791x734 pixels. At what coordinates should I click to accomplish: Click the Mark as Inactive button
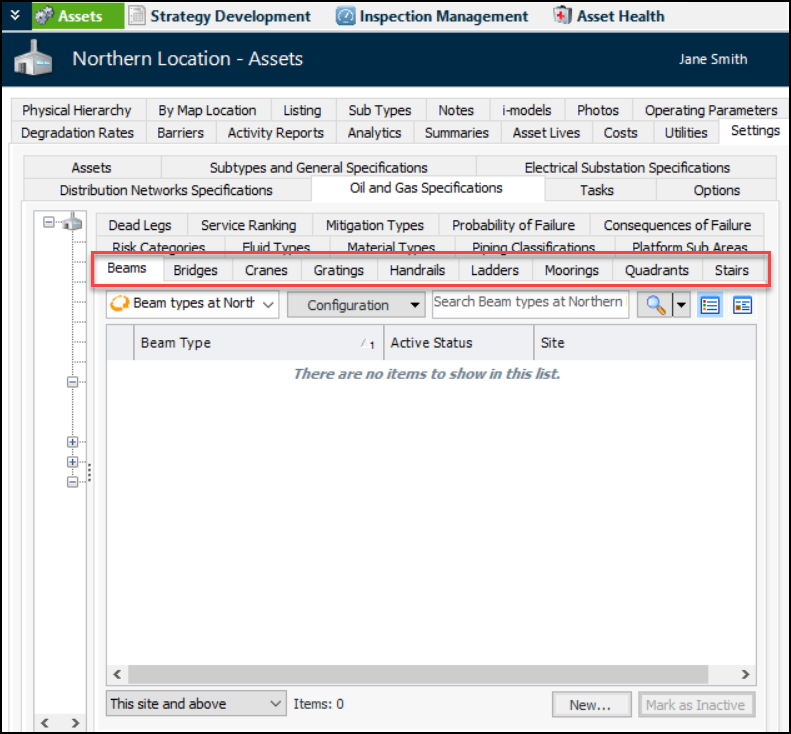(x=697, y=705)
